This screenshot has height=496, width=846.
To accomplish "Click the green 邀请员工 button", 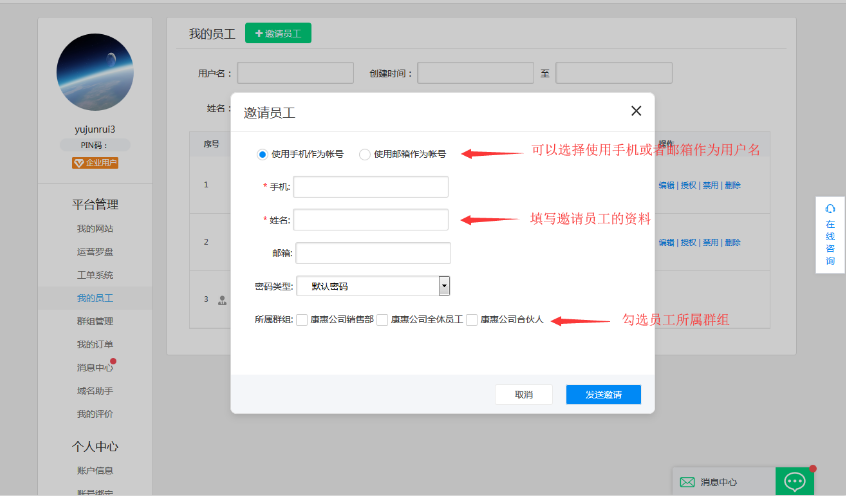I will click(x=278, y=34).
